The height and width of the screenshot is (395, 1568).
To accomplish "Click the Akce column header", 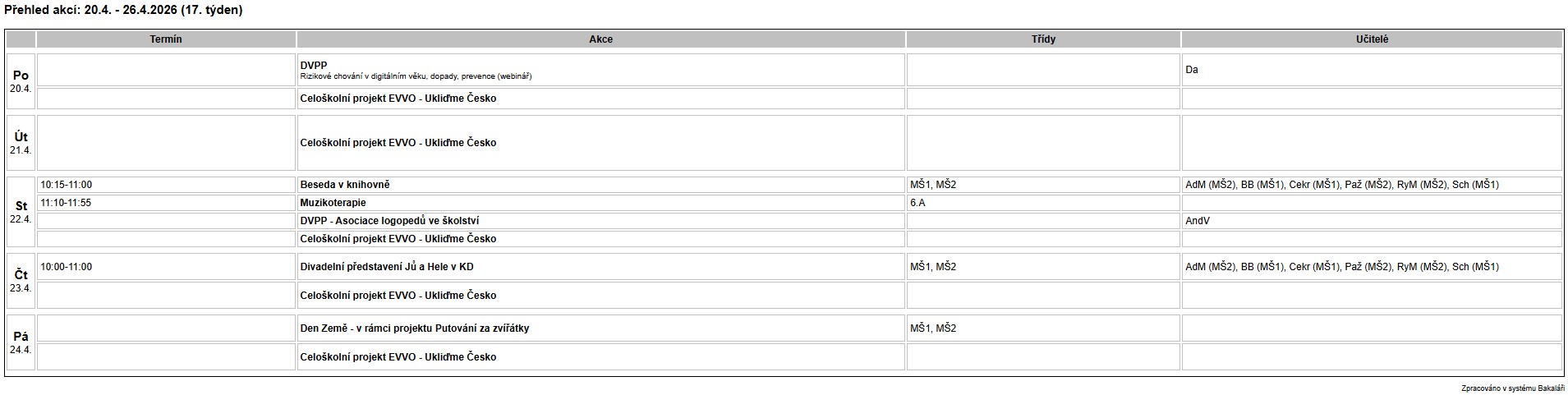I will pyautogui.click(x=600, y=39).
